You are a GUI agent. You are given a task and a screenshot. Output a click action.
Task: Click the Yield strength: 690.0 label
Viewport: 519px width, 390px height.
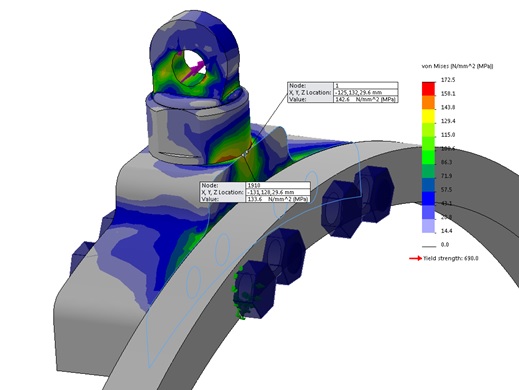point(451,258)
